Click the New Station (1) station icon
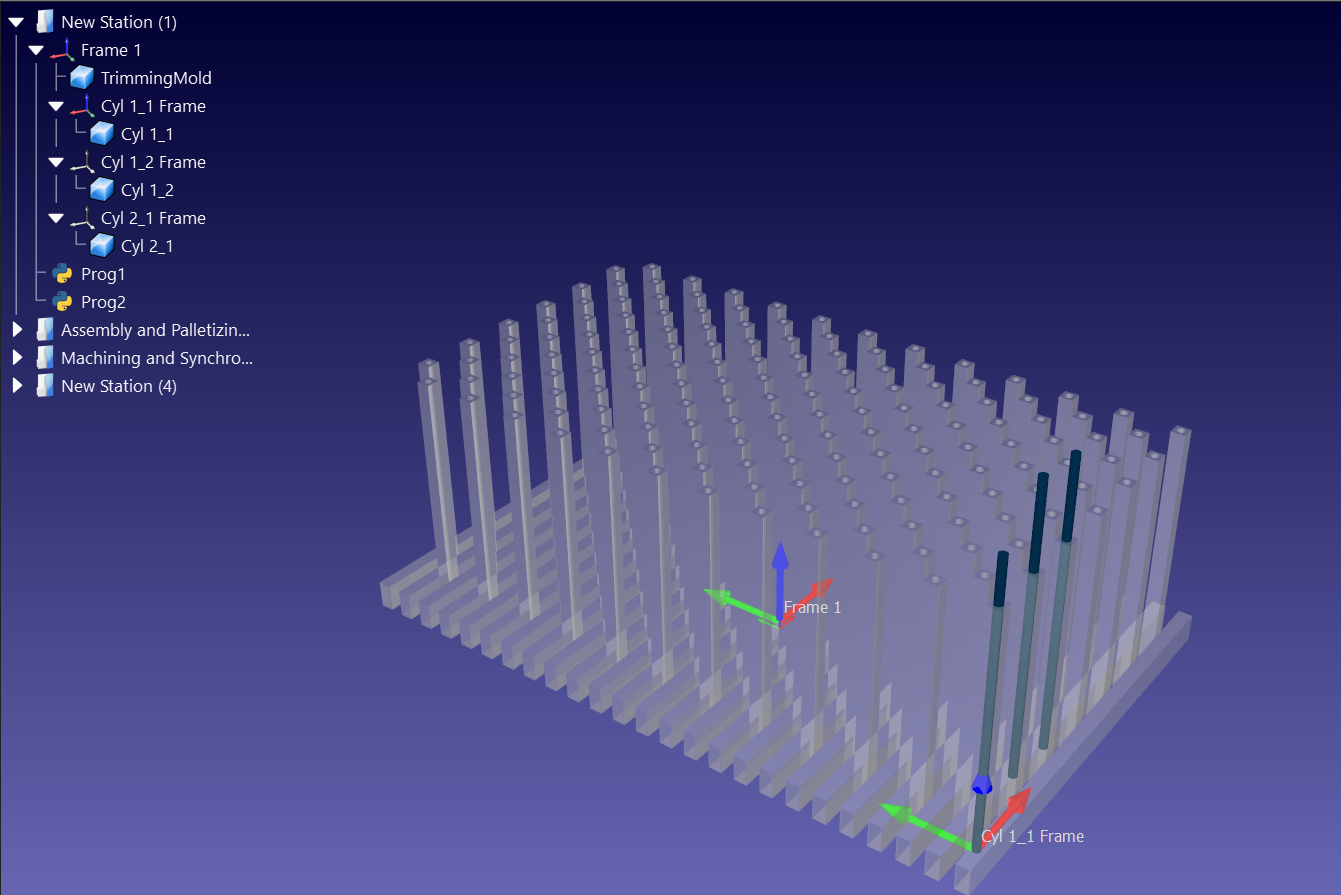The height and width of the screenshot is (895, 1341). tap(44, 22)
